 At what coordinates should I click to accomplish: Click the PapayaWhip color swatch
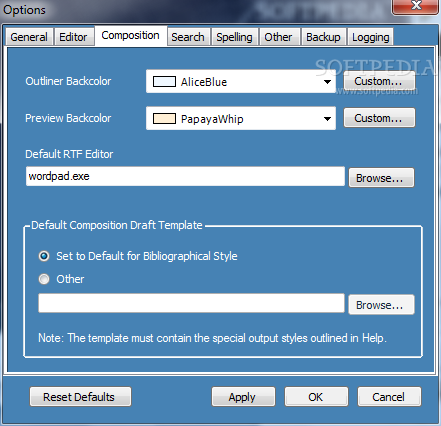(164, 118)
